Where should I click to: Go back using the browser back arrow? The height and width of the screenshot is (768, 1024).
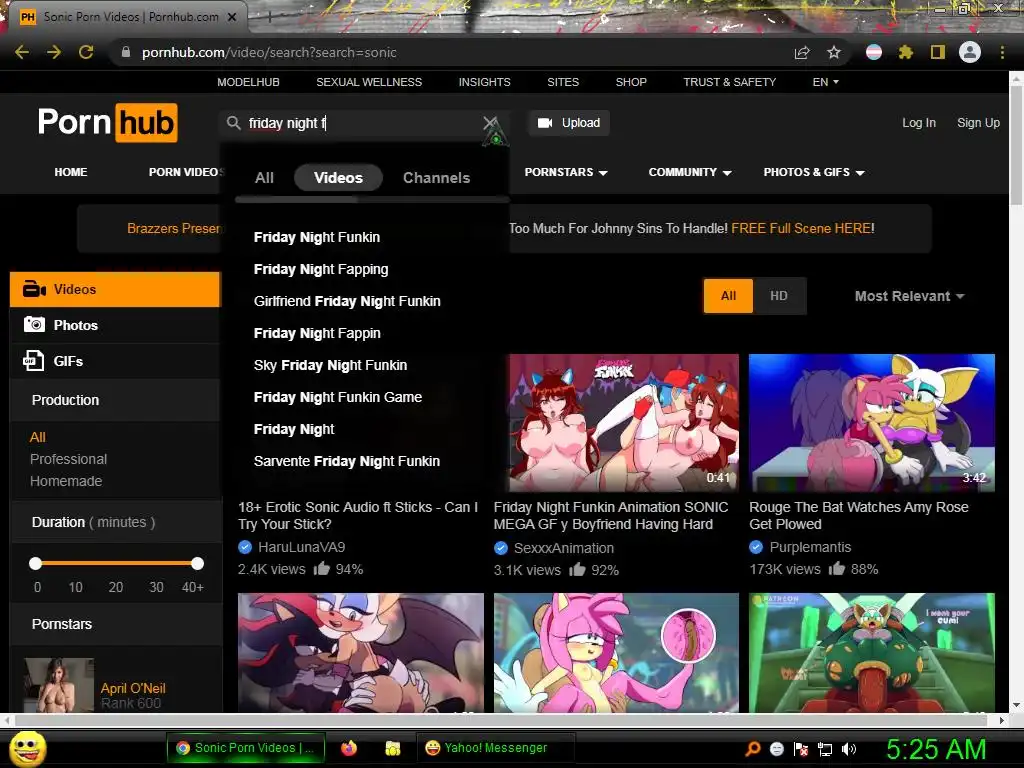22,52
